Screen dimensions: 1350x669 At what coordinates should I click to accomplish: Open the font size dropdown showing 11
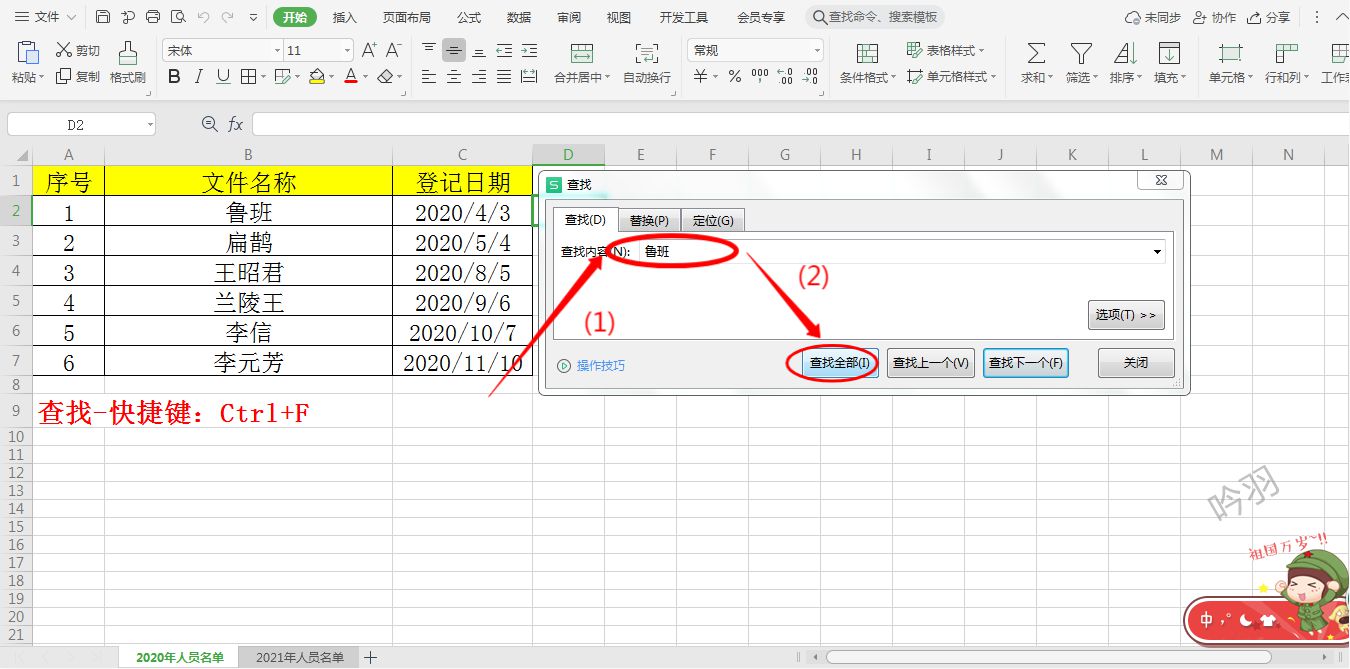[x=346, y=50]
